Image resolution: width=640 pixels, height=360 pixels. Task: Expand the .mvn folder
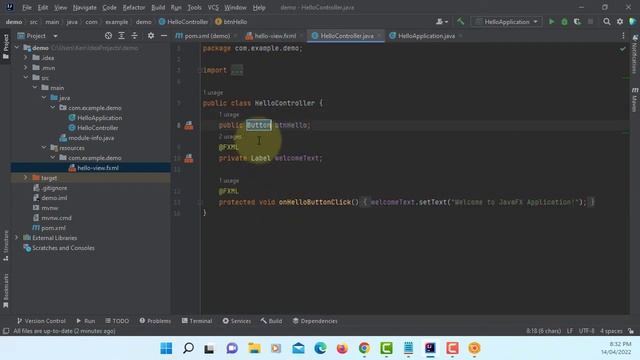tap(26, 68)
